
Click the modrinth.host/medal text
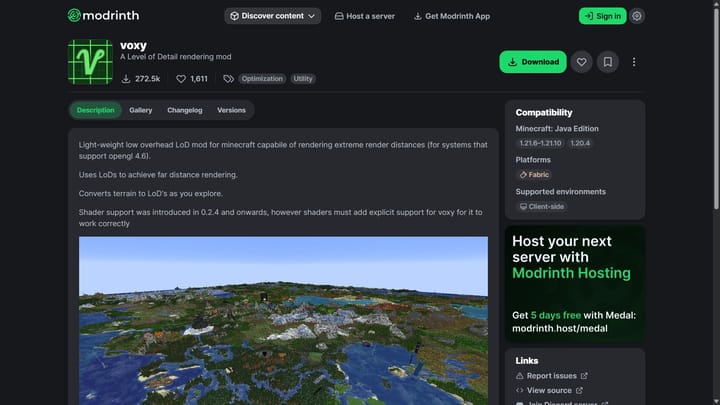click(x=560, y=328)
